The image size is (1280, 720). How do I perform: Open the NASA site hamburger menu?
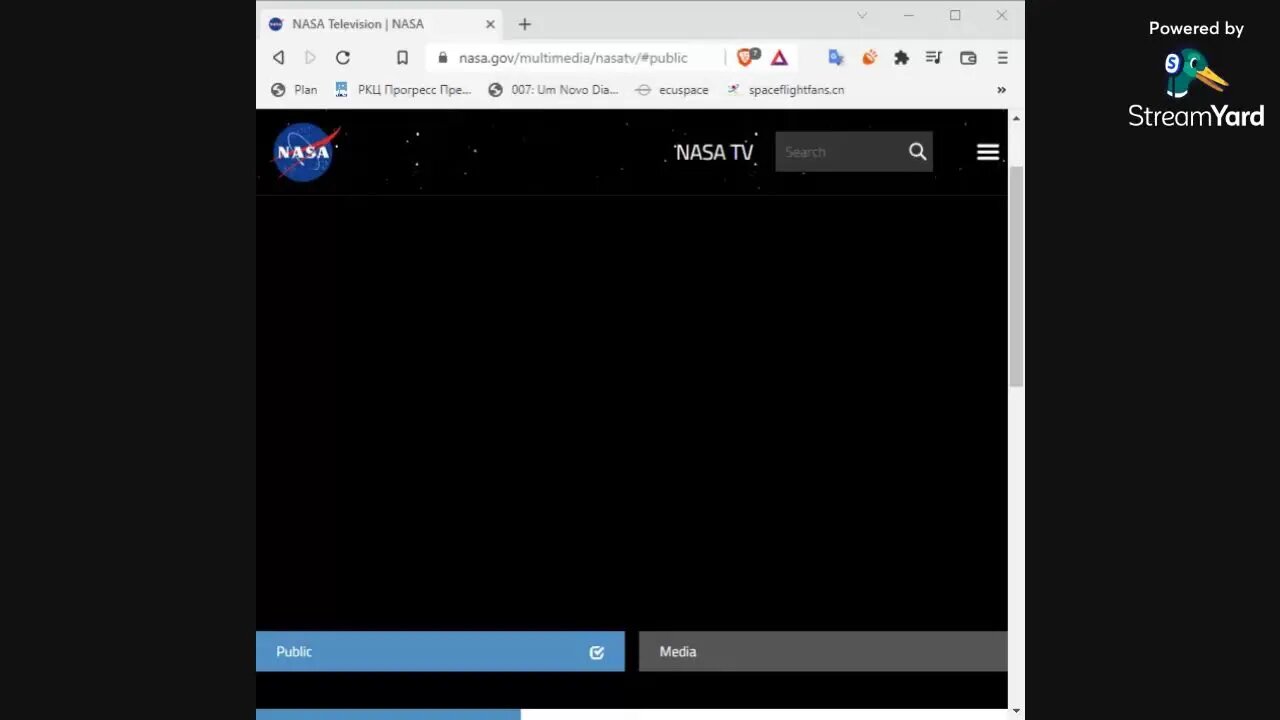pyautogui.click(x=988, y=152)
